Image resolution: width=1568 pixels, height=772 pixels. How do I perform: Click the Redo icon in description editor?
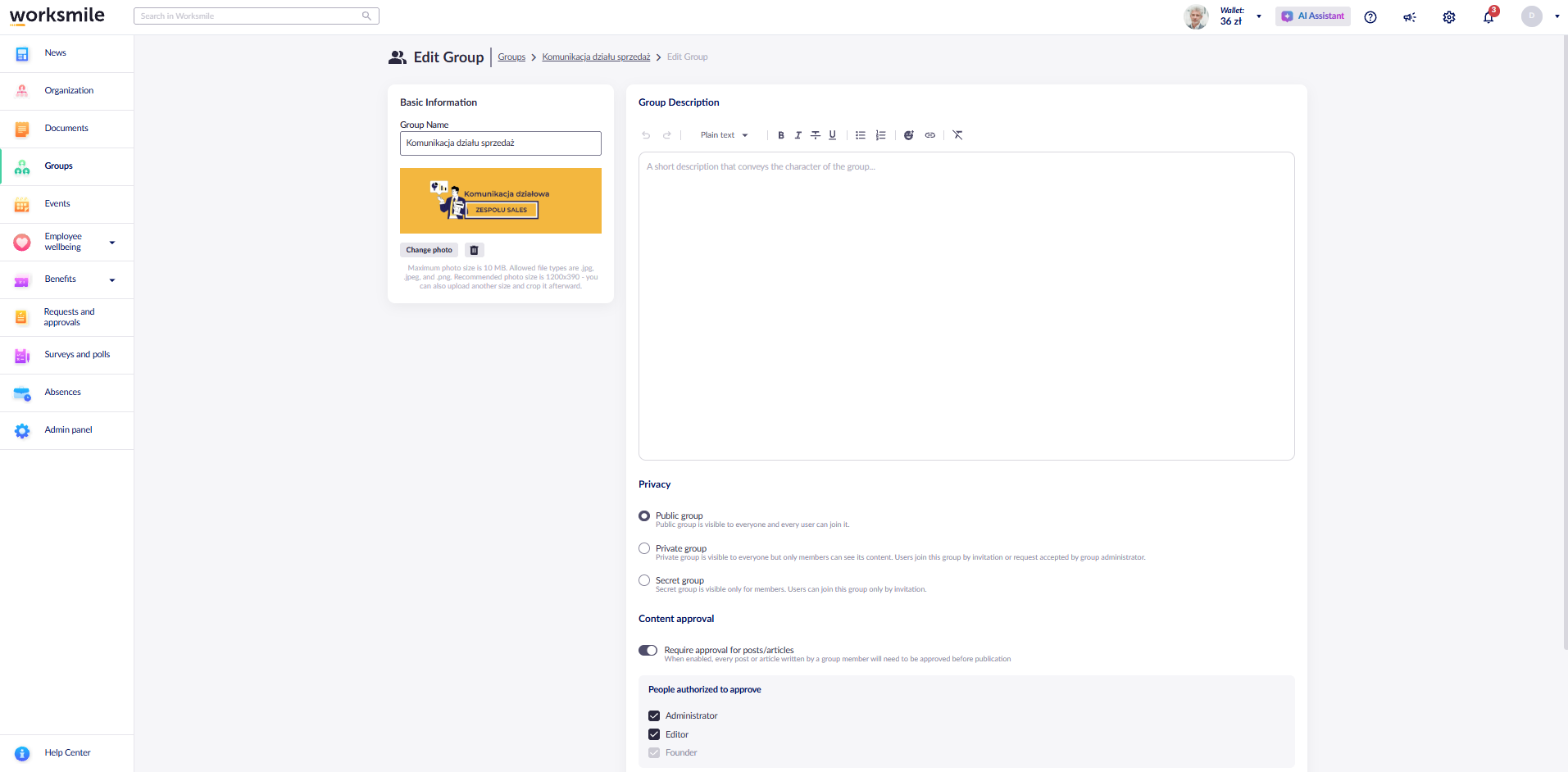point(667,135)
